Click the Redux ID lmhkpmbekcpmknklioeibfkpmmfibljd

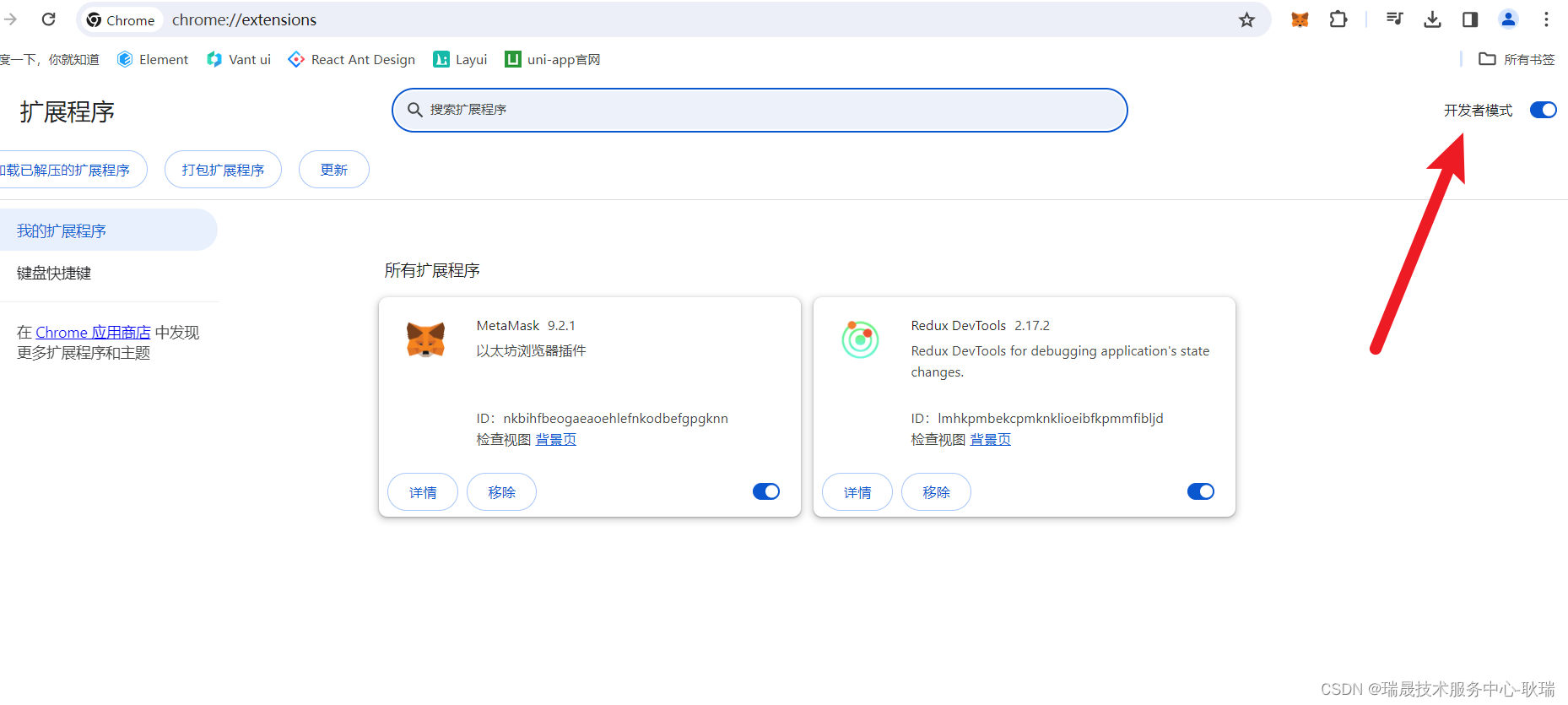(x=1050, y=418)
